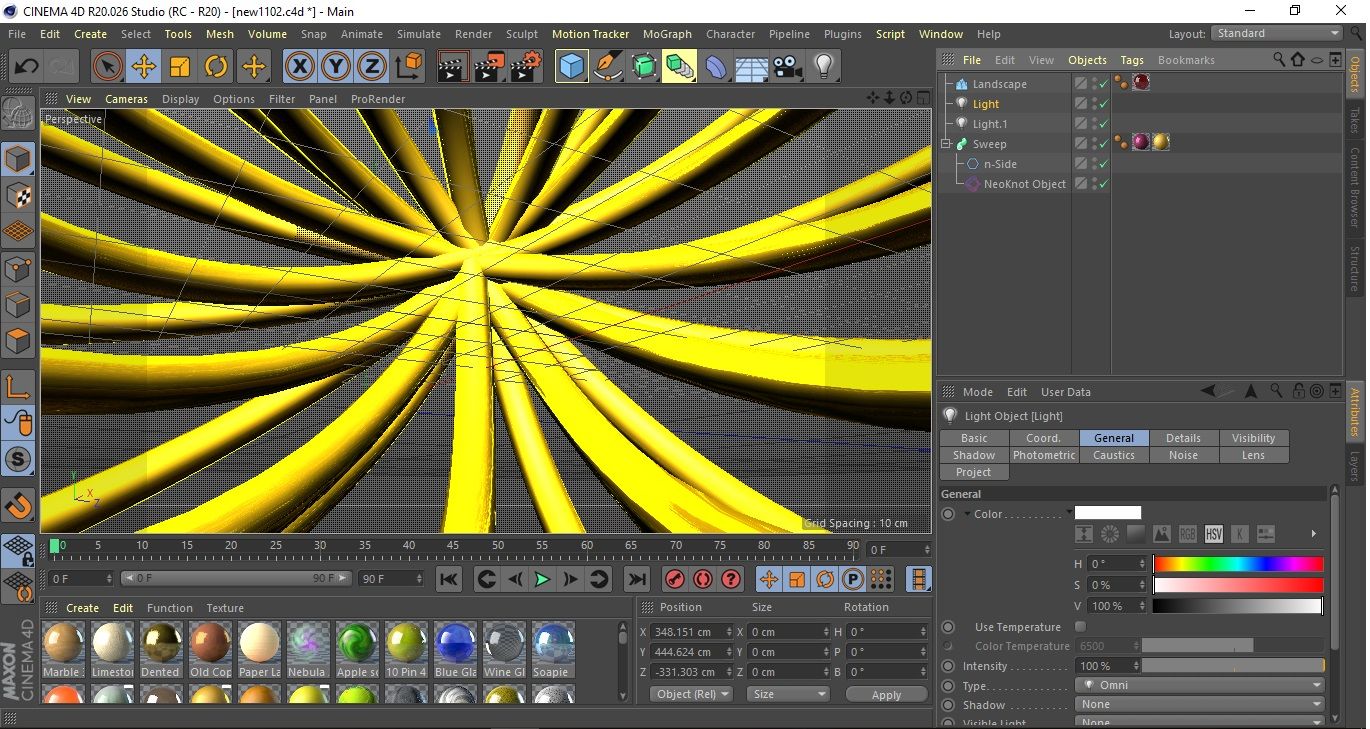Open viewport Cameras menu

(x=126, y=99)
